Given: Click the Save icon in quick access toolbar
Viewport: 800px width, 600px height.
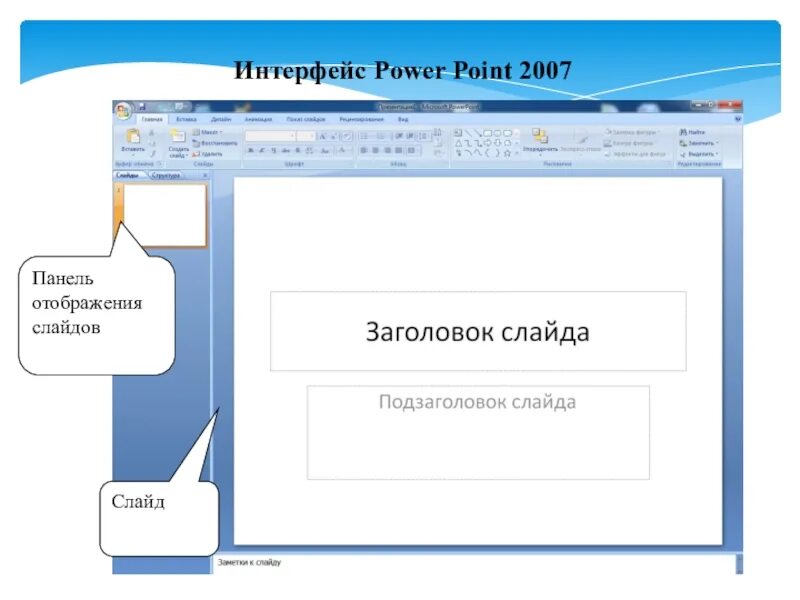Looking at the screenshot, I should (142, 107).
